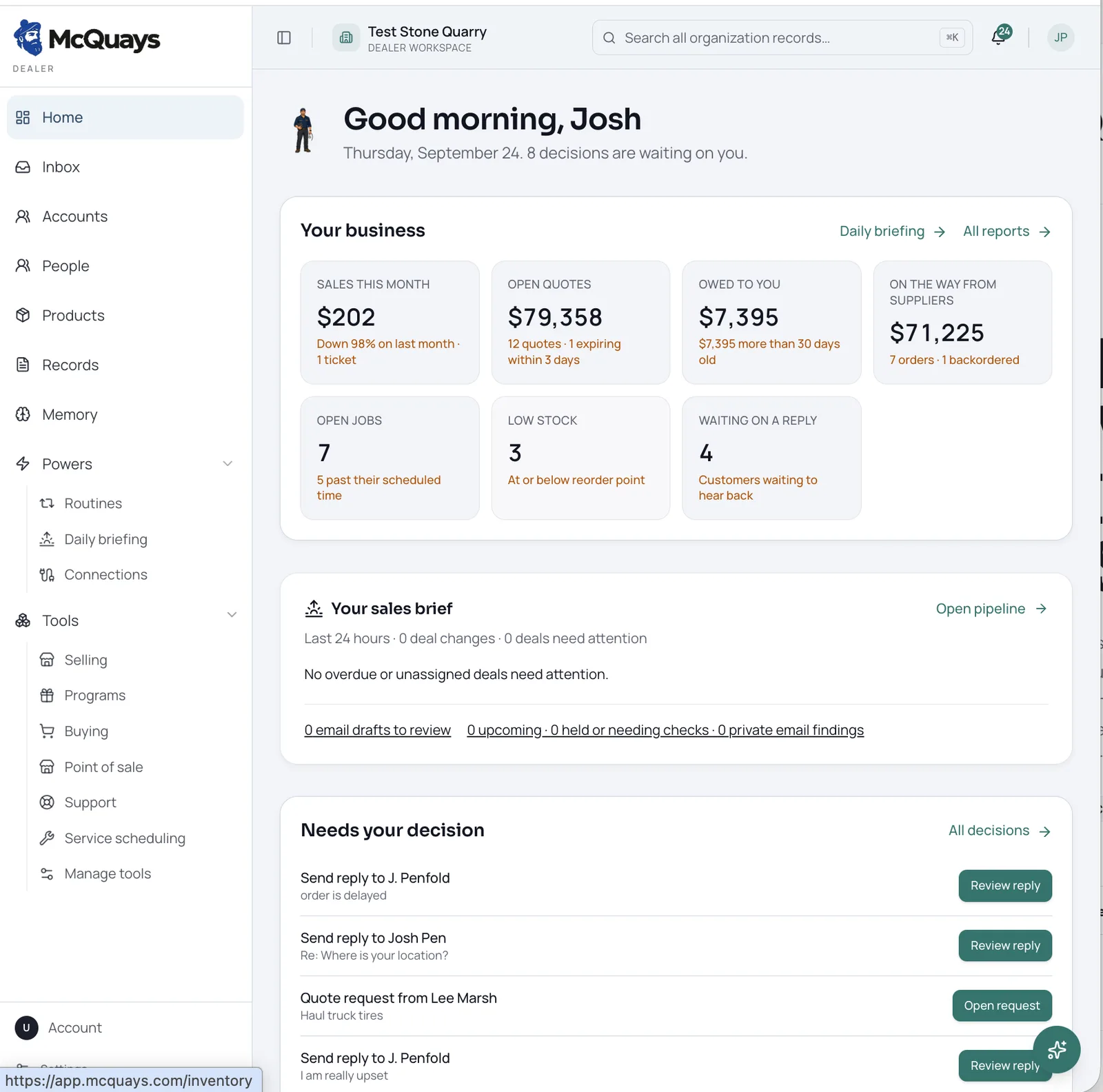Click the JP user avatar
The height and width of the screenshot is (1092, 1103).
point(1060,37)
